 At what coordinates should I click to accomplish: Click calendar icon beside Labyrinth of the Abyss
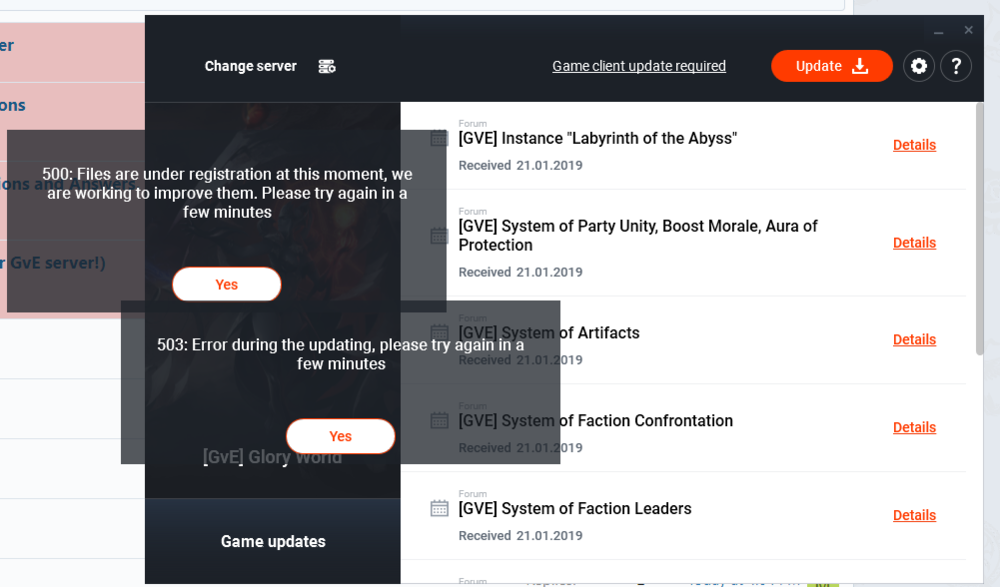(x=439, y=138)
